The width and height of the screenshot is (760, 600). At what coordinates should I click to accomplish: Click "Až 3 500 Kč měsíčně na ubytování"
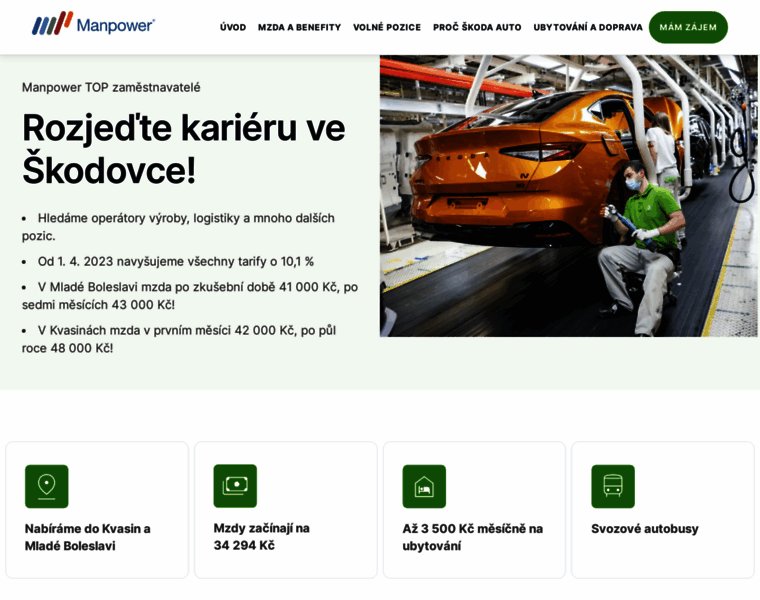473,537
